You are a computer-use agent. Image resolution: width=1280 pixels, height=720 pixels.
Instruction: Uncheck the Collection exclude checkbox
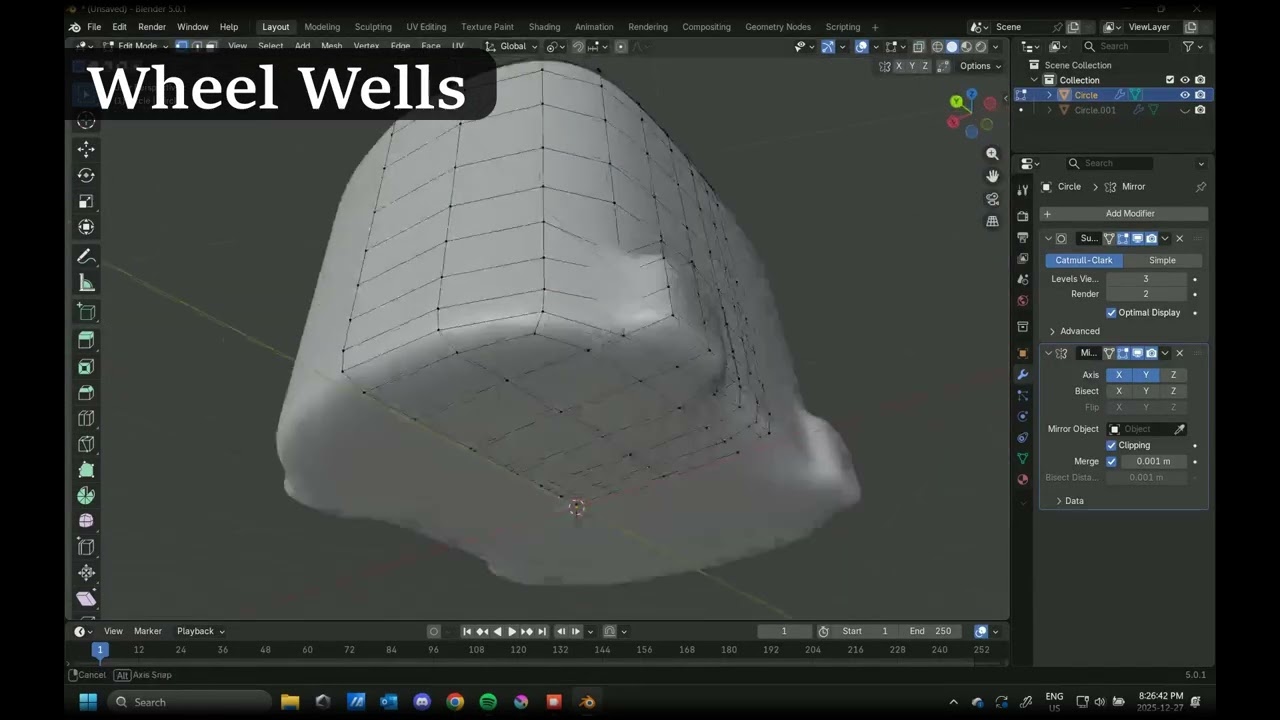[x=1170, y=80]
